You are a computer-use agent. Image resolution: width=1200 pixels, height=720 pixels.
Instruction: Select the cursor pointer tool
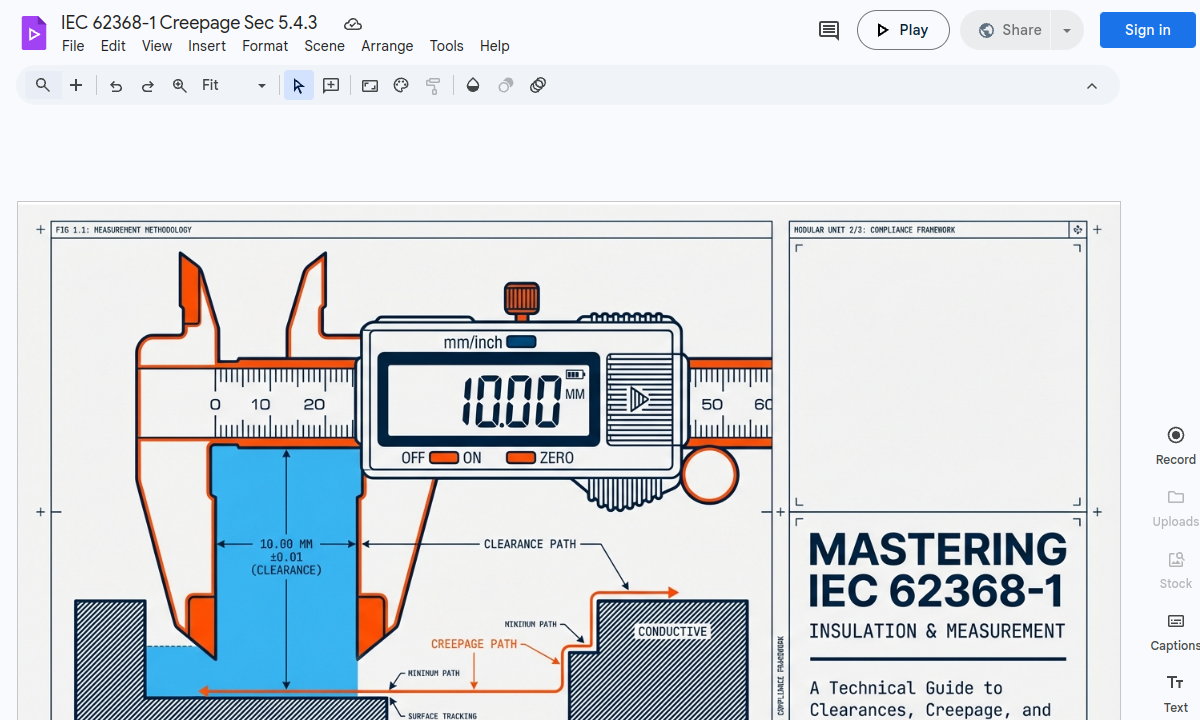298,86
